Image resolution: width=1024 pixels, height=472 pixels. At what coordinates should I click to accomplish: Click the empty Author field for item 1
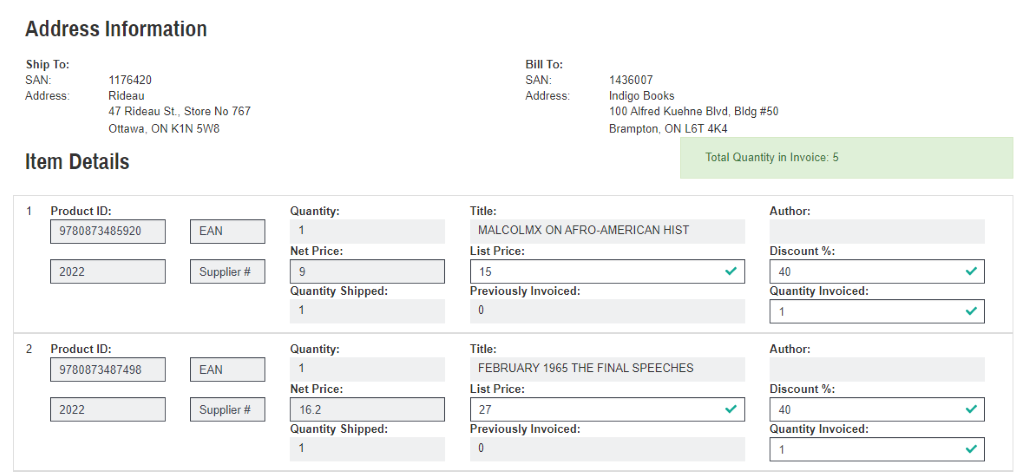tap(877, 231)
